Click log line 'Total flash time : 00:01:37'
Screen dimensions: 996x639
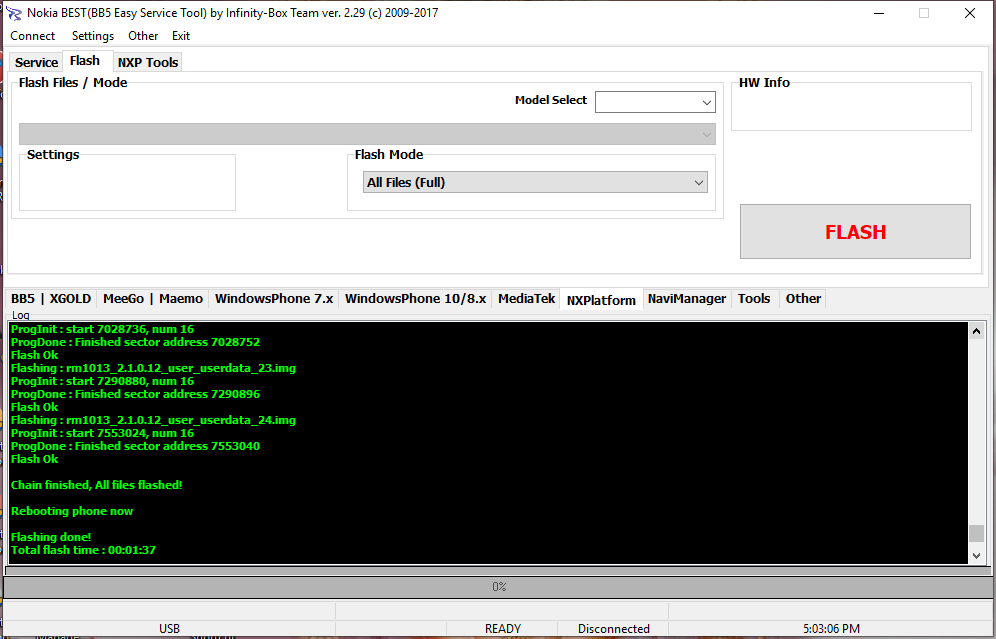coord(83,550)
